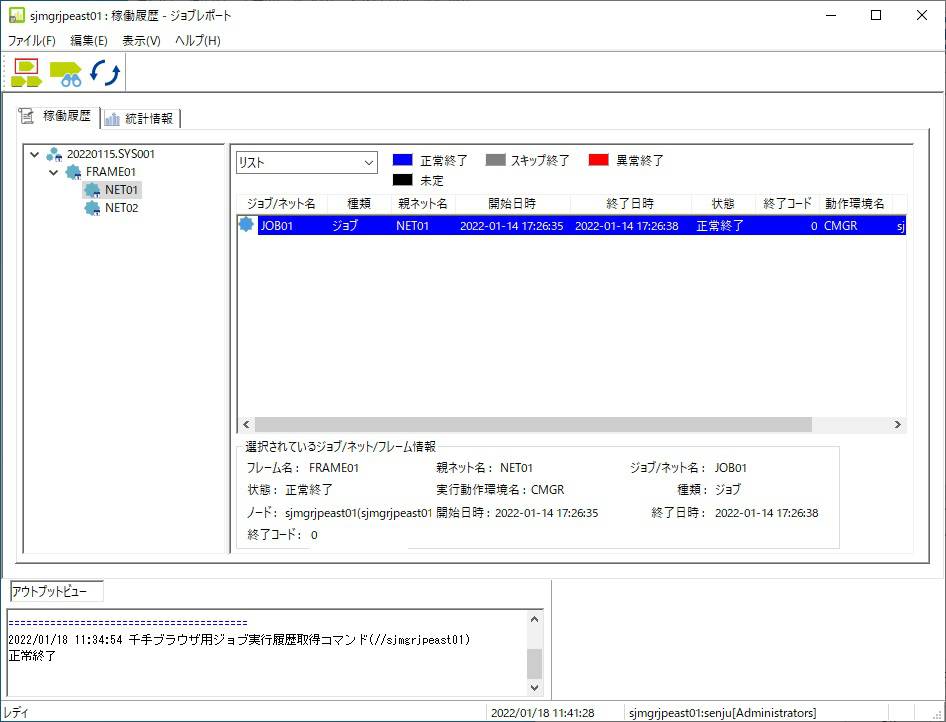Select NET02 in the tree

(x=121, y=208)
